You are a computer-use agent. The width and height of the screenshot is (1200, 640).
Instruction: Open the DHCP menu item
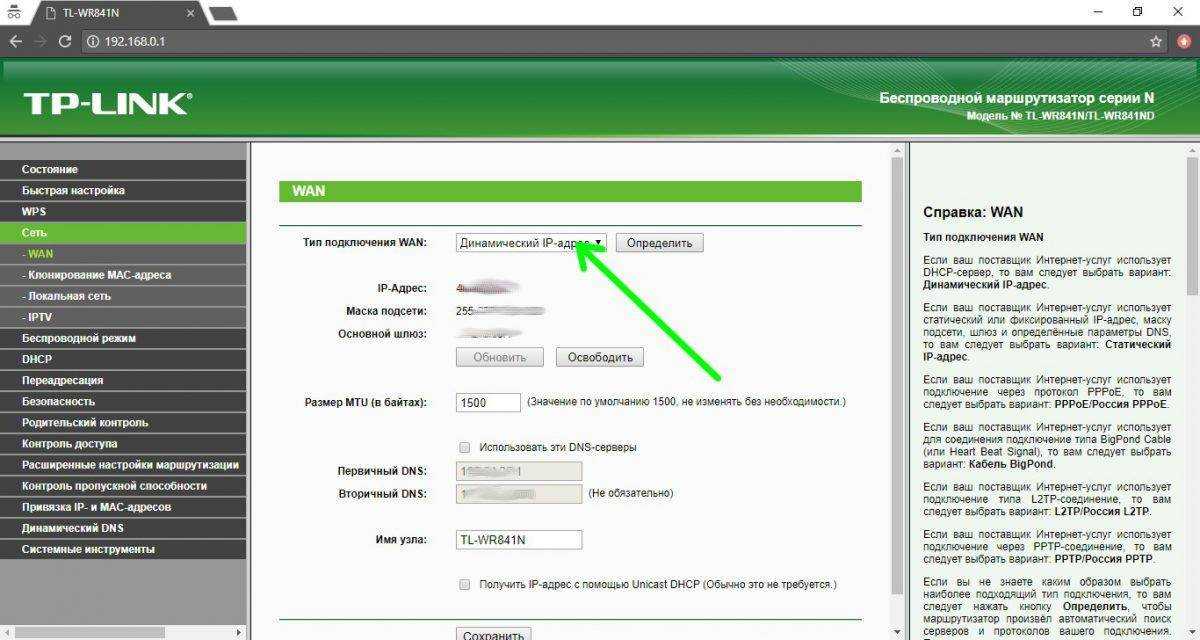(x=123, y=359)
